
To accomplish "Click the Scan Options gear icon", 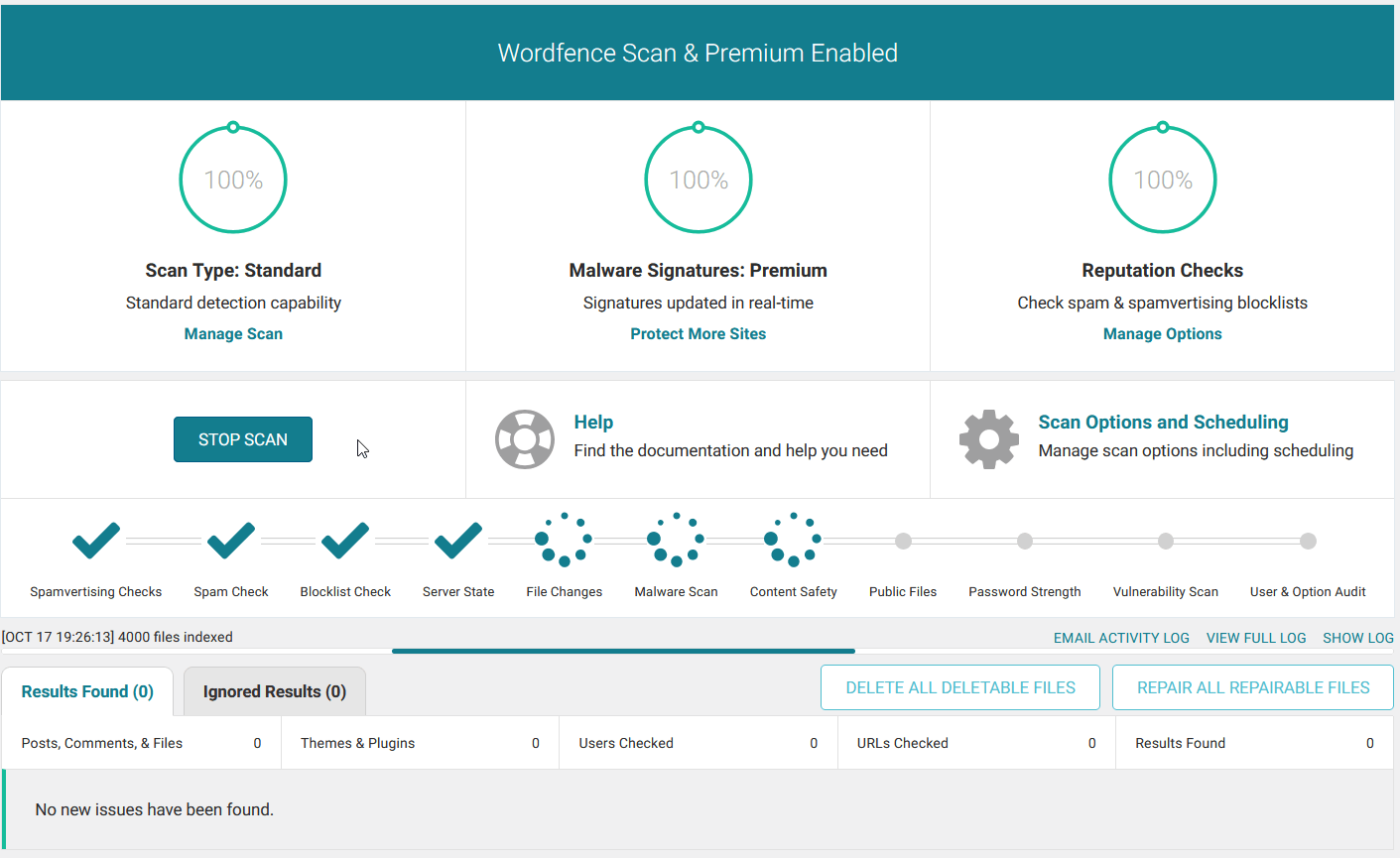I will coord(989,438).
